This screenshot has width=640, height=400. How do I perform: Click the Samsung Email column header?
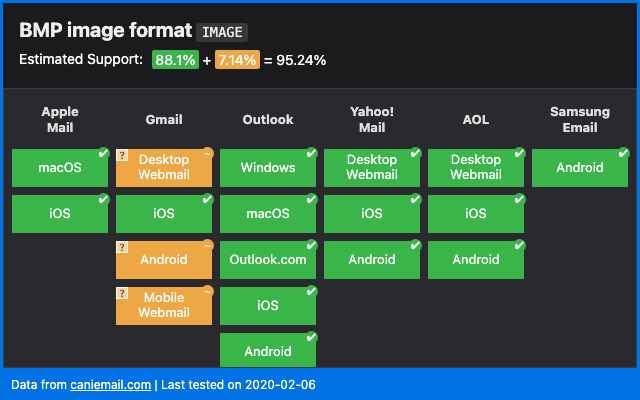click(580, 120)
